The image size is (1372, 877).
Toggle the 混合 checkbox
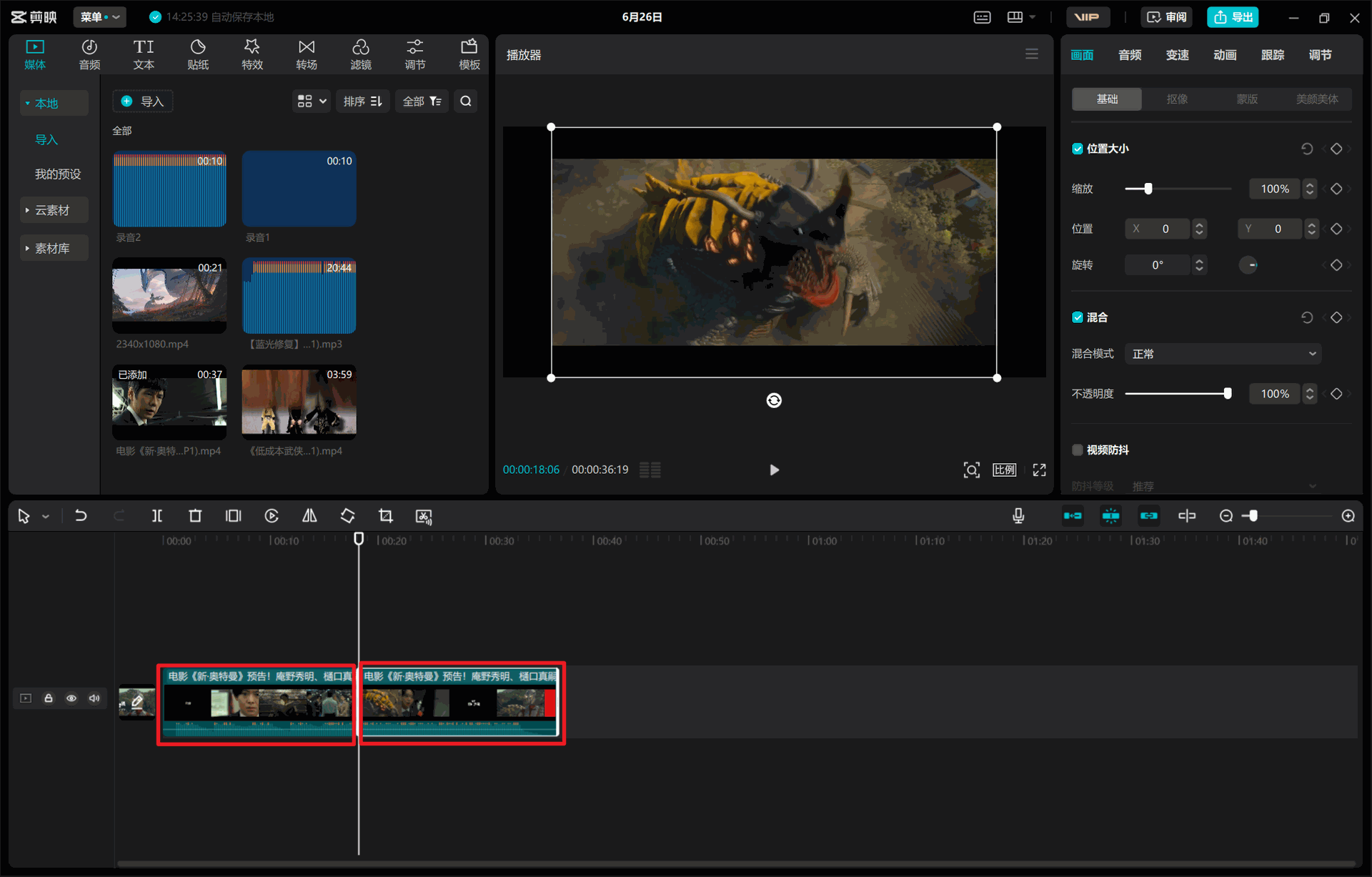point(1078,317)
